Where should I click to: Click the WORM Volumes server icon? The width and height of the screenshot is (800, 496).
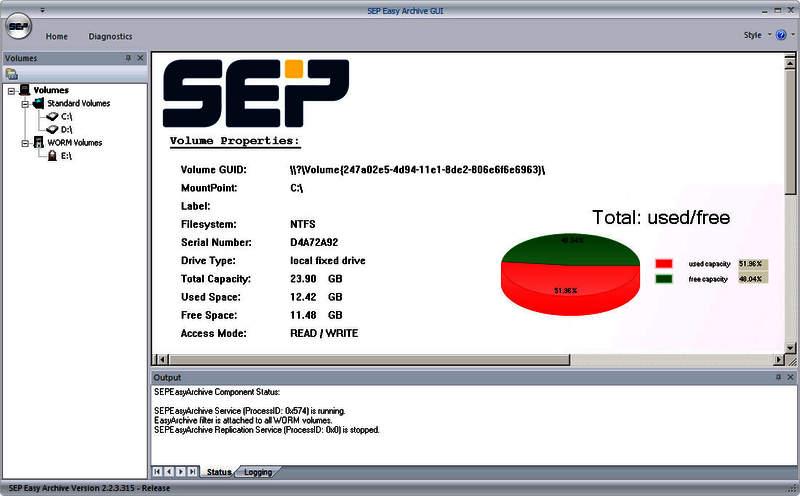39,142
